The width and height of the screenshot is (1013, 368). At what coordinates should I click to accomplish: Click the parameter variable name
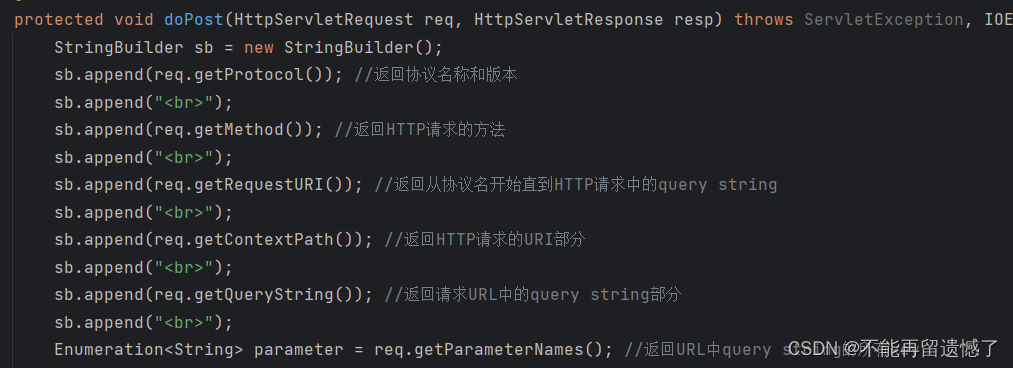pos(298,349)
